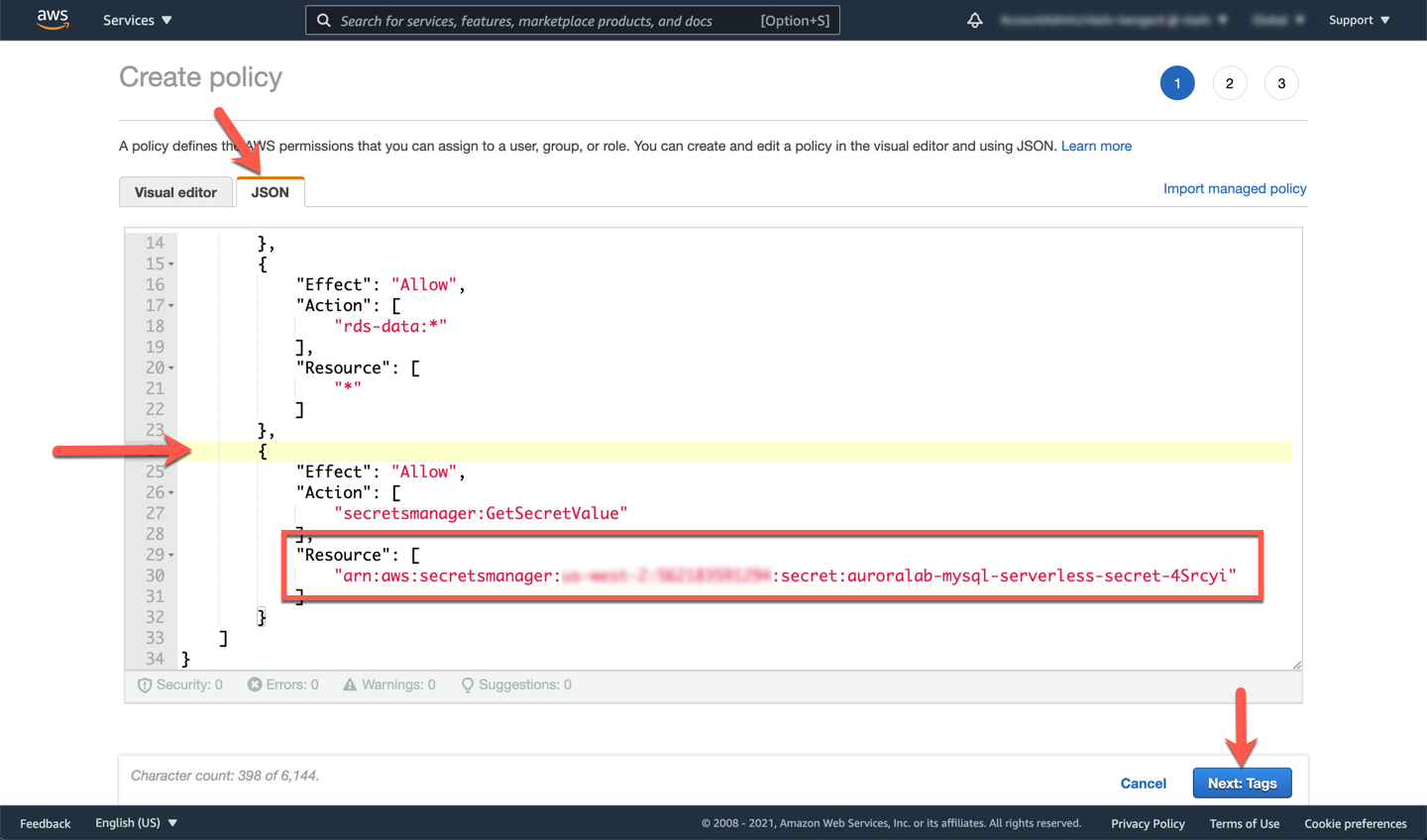Open the Support dropdown menu

[1359, 20]
